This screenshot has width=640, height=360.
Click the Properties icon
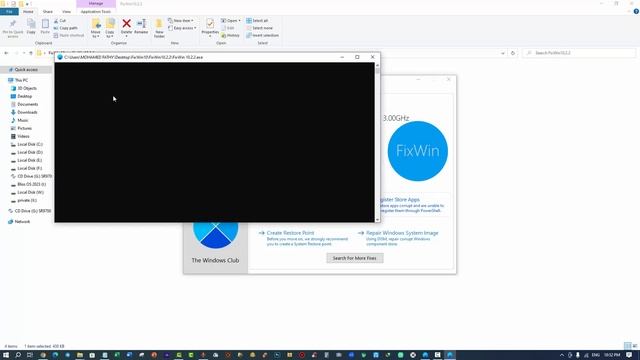pos(210,24)
